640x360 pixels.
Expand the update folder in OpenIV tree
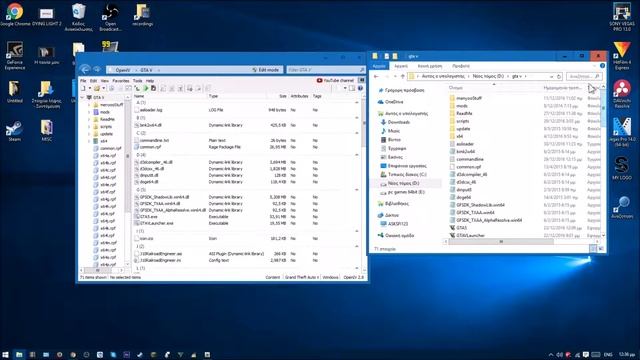(89, 134)
